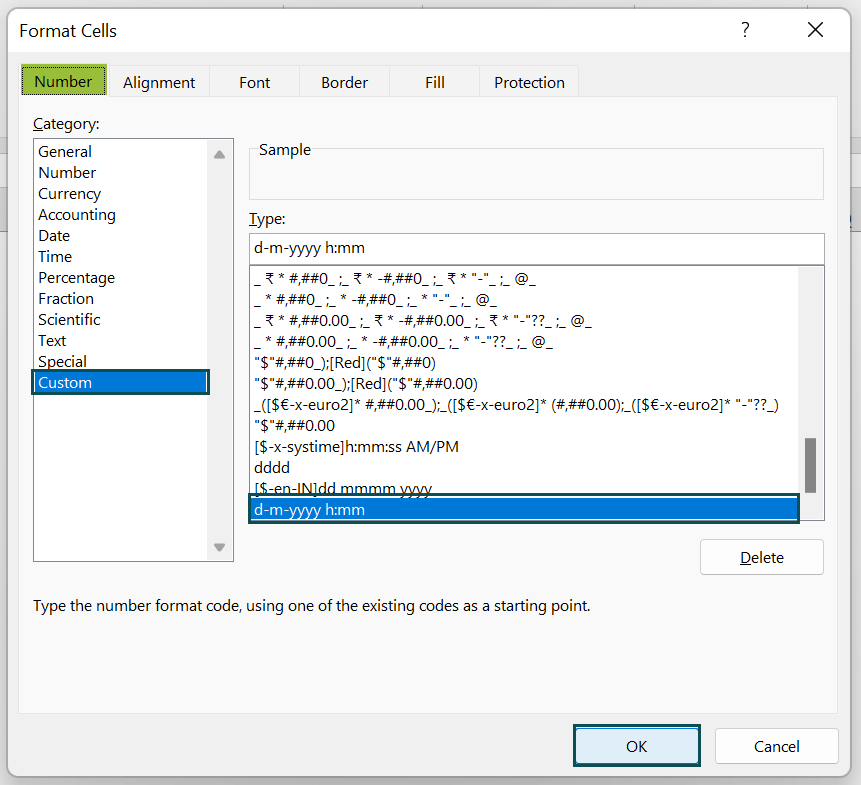
Task: Click the category list scroll-down arrow
Action: (218, 547)
